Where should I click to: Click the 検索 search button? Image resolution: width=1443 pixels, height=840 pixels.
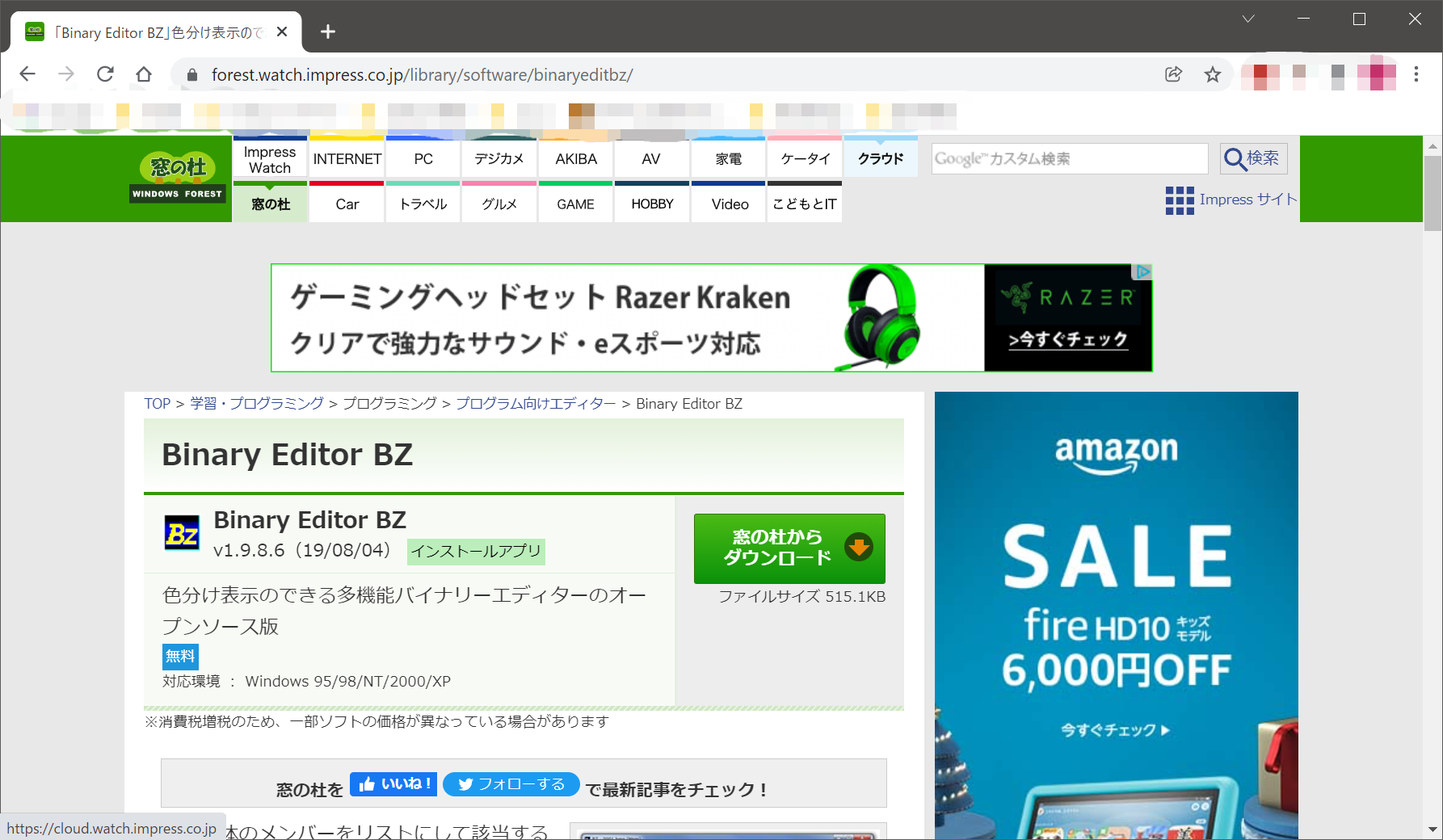pyautogui.click(x=1253, y=158)
